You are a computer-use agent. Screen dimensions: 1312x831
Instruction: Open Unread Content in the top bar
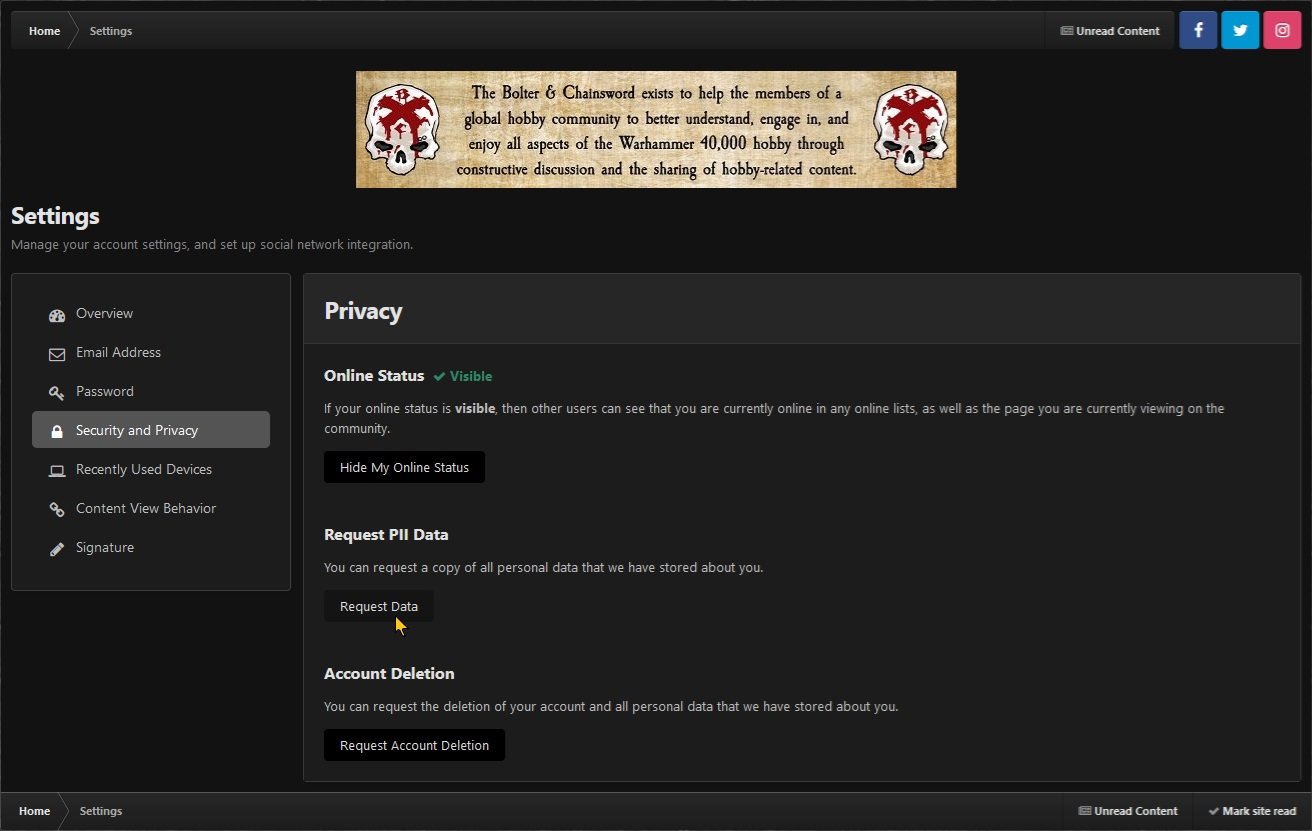coord(1110,31)
